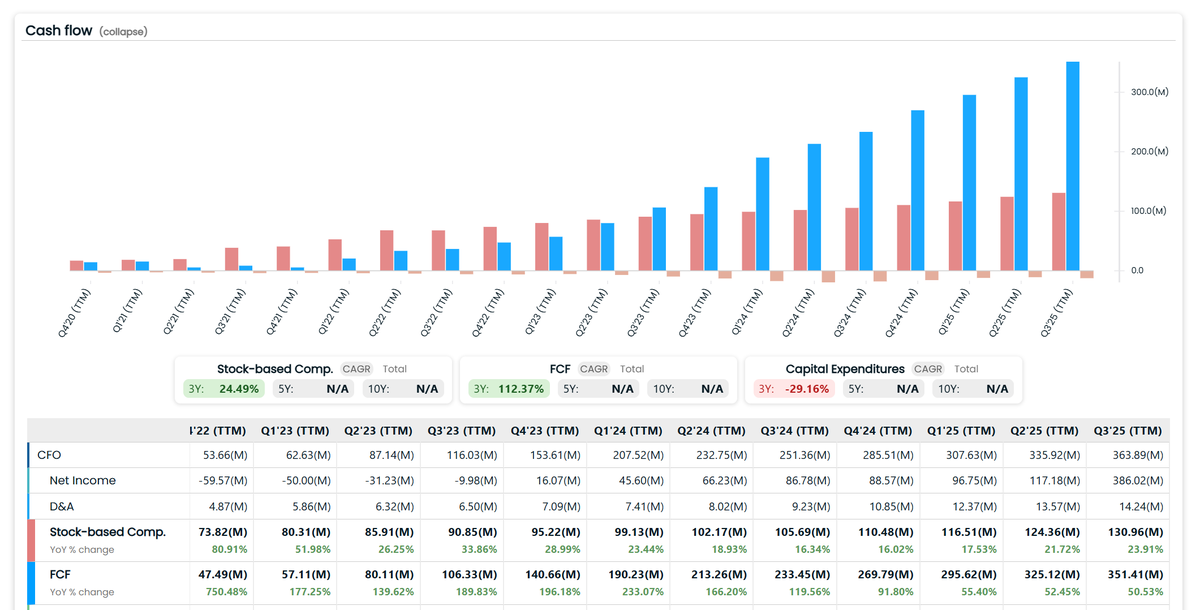Select CAGR in the FCF card

coord(594,369)
